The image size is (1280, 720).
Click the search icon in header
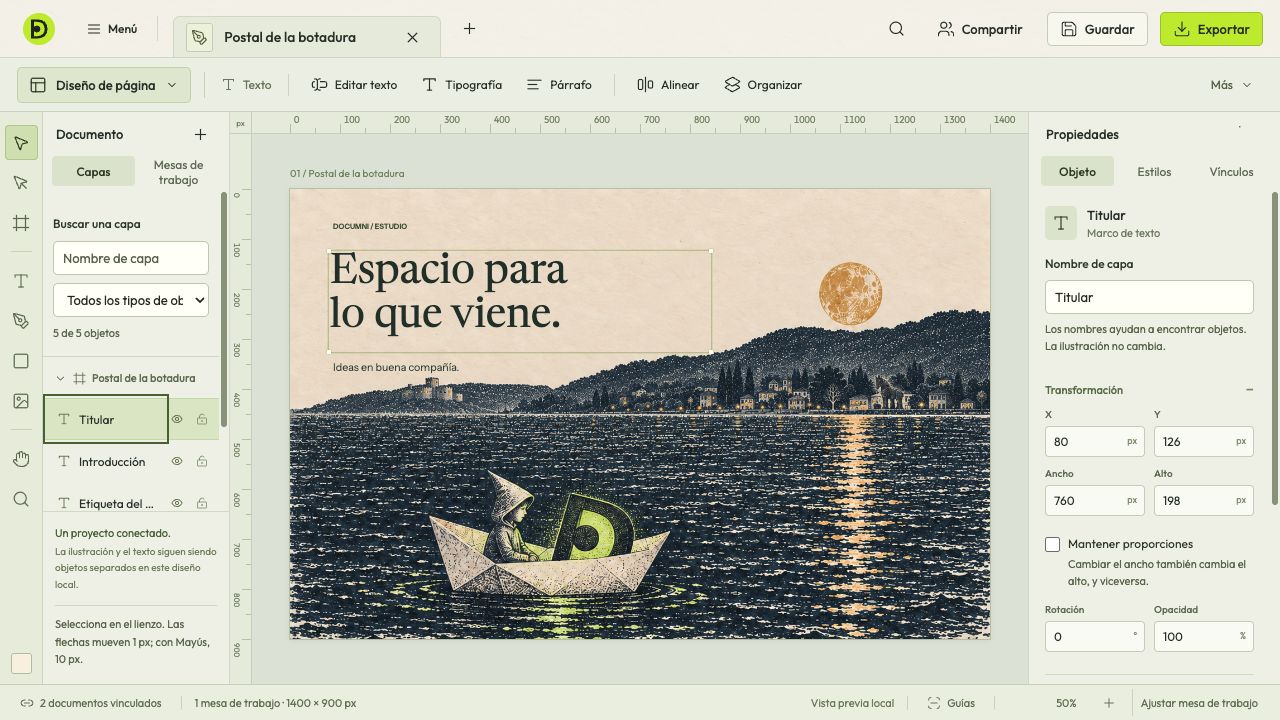tap(896, 29)
